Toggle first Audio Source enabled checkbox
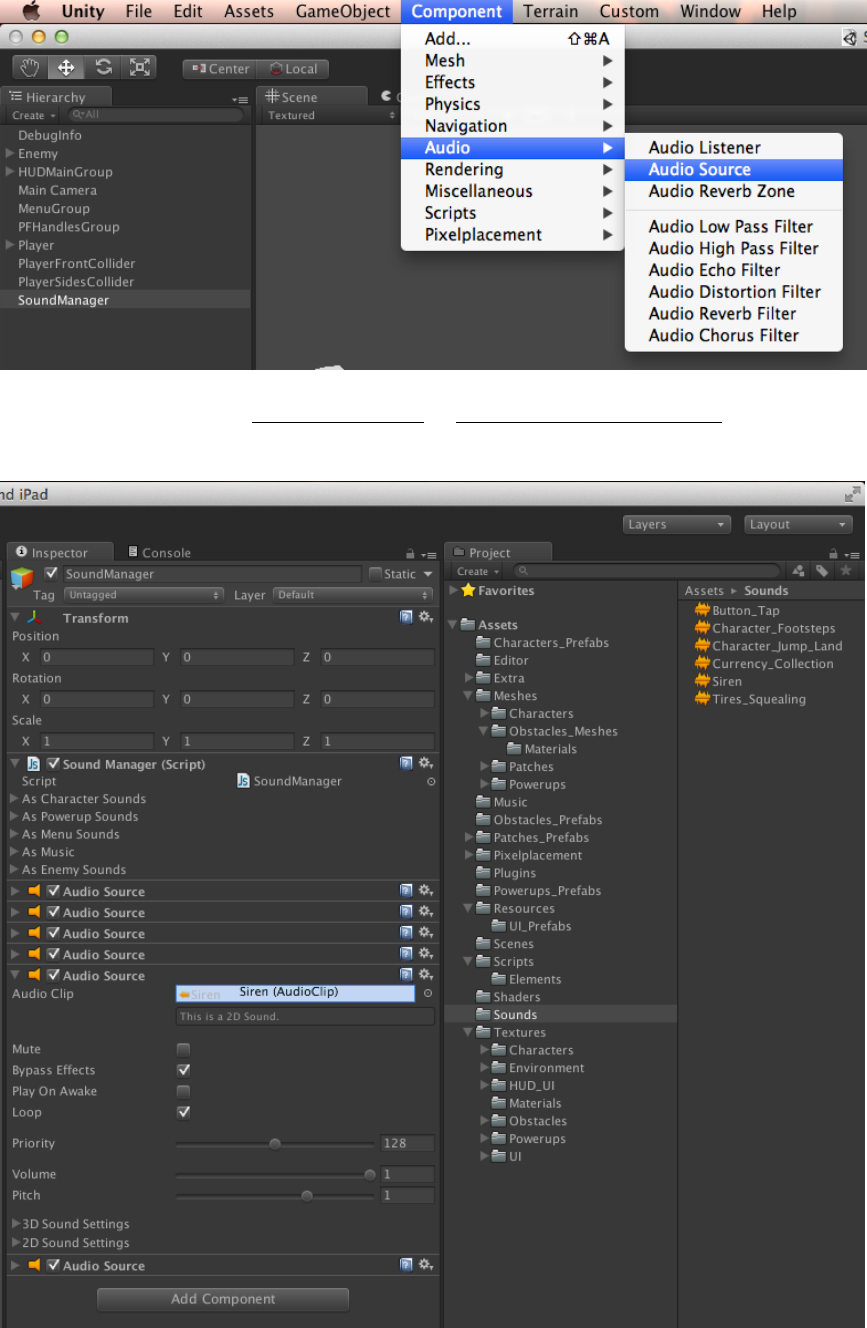 point(54,891)
